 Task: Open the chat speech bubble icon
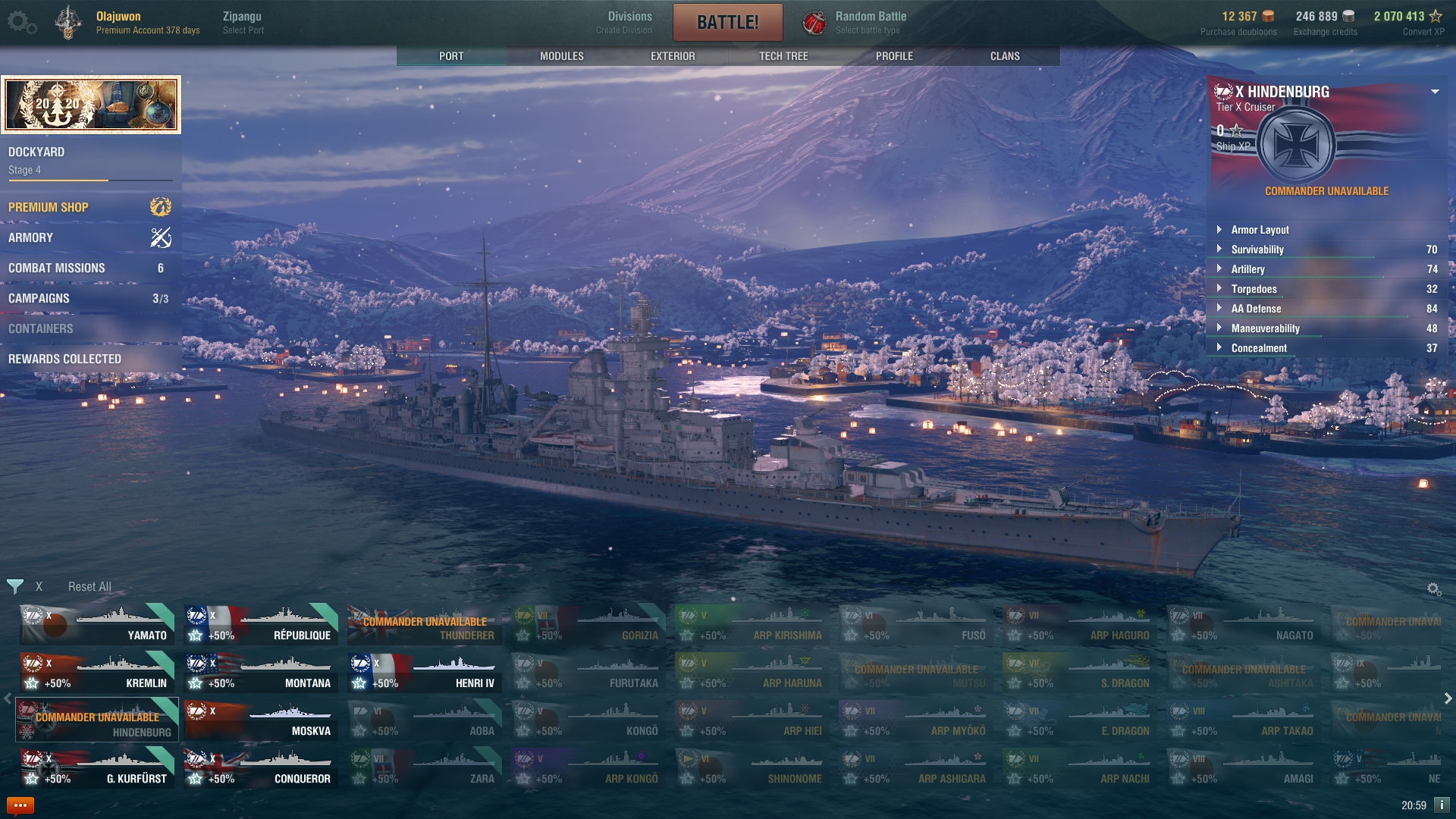coord(20,805)
